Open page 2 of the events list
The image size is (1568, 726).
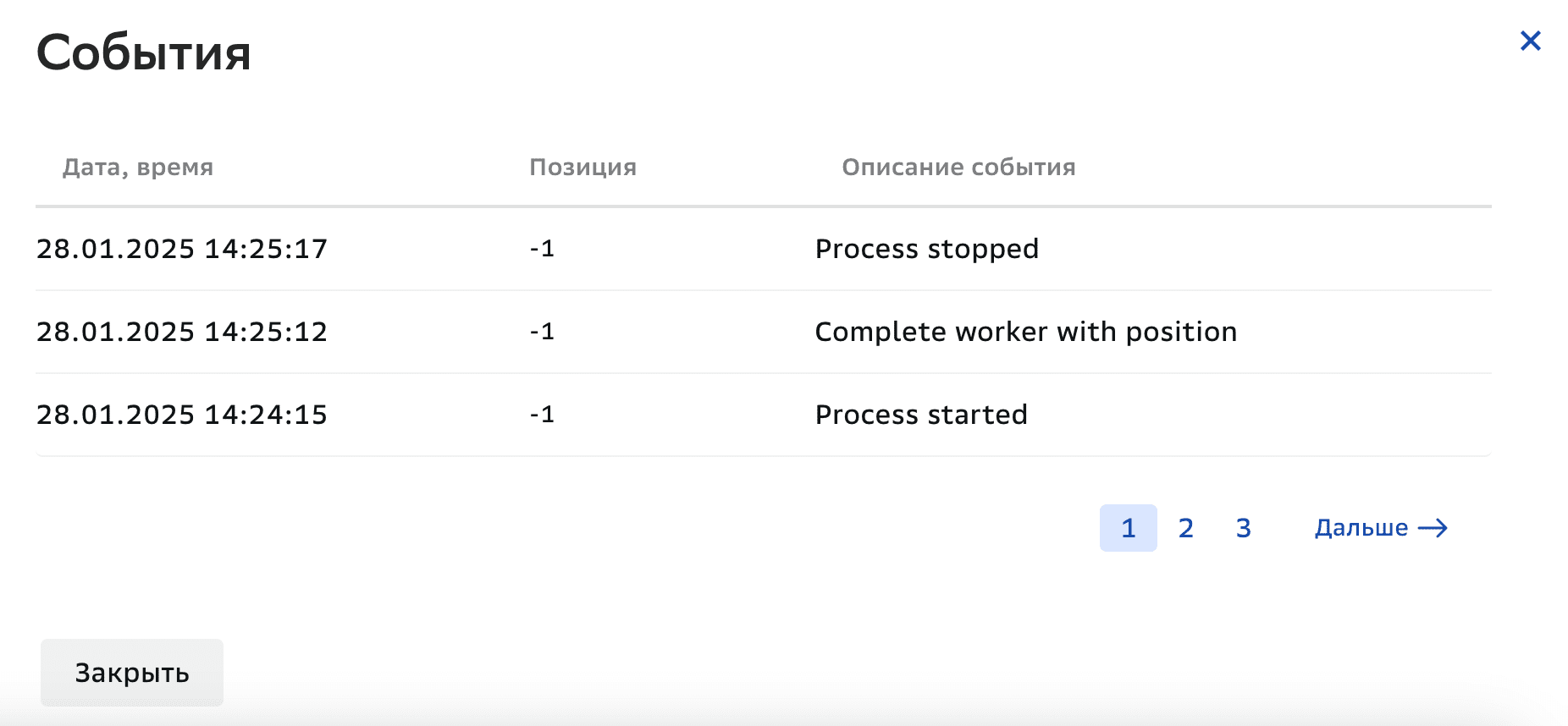(x=1185, y=527)
